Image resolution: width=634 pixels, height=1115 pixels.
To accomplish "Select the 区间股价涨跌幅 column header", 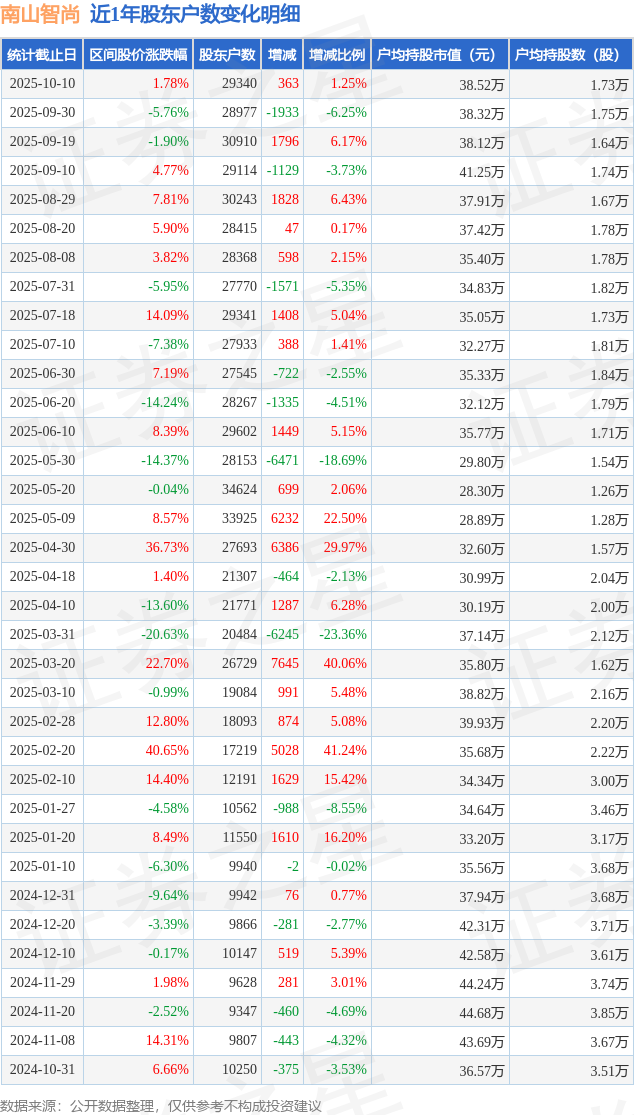I will (137, 55).
